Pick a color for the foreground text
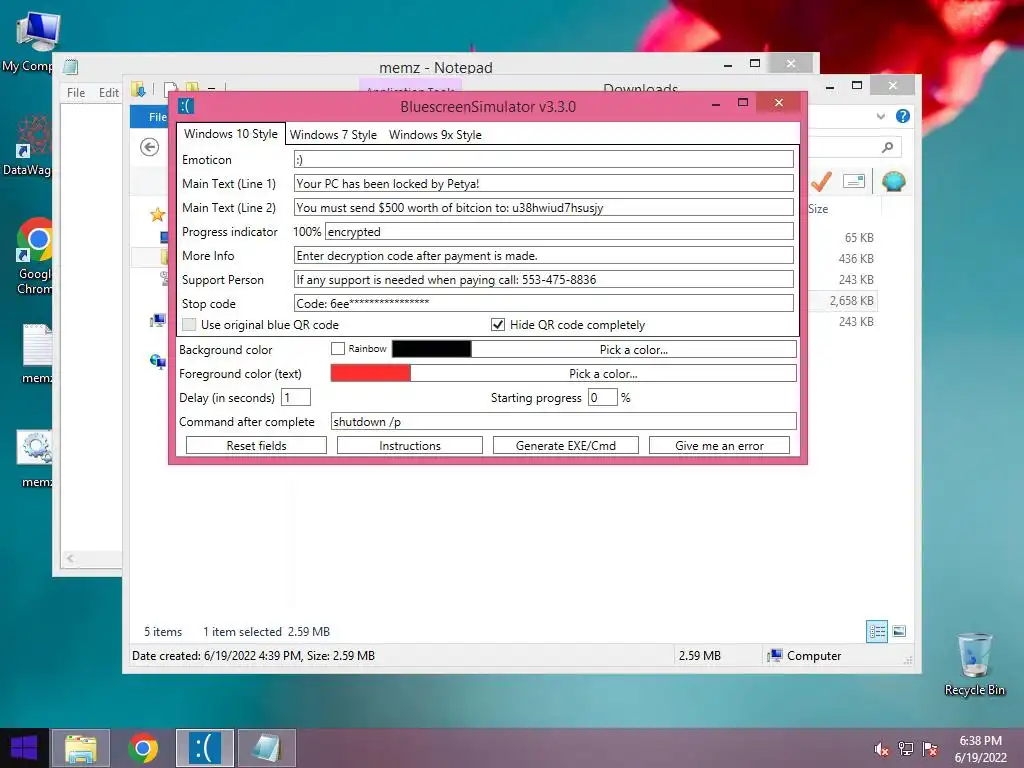The width and height of the screenshot is (1024, 768). [x=603, y=374]
